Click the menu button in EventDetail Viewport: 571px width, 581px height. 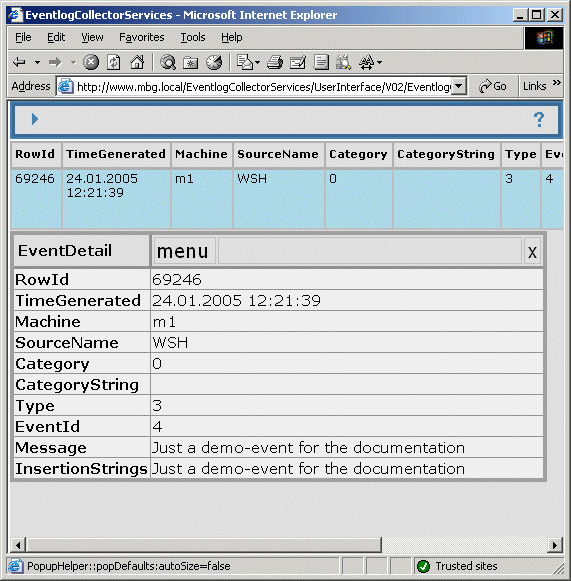[x=183, y=251]
